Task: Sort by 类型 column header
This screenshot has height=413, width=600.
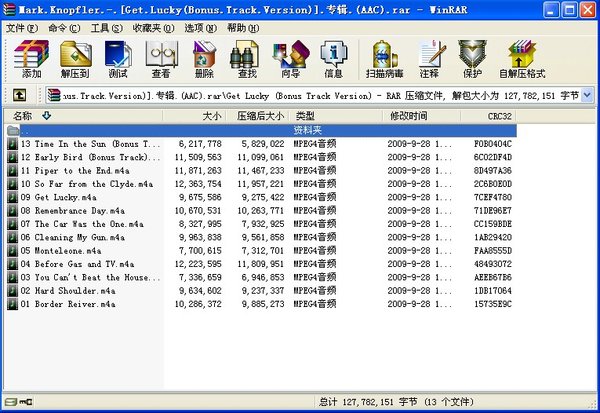Action: (336, 116)
